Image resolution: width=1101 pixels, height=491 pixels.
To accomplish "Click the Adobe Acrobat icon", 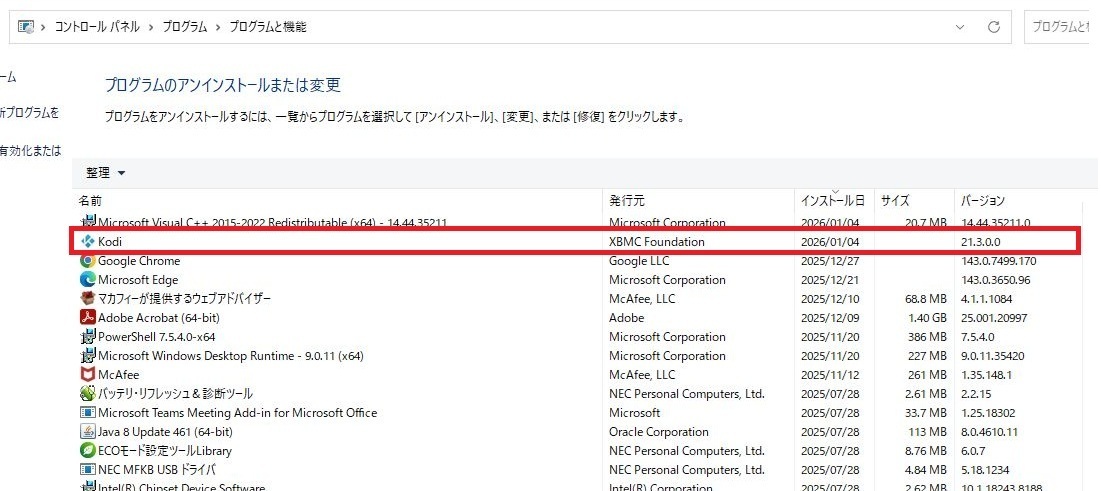I will pyautogui.click(x=88, y=318).
